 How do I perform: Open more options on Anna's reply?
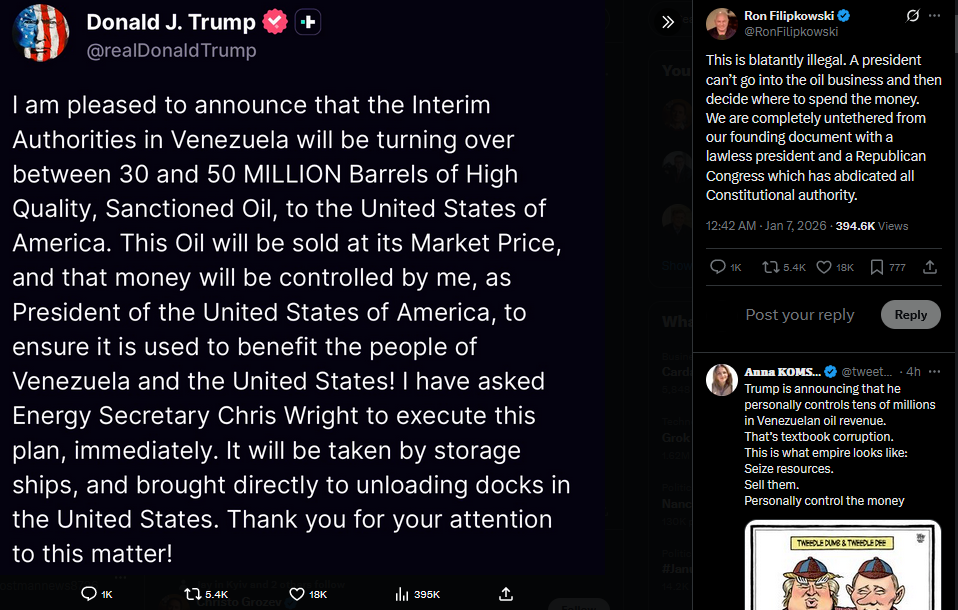pyautogui.click(x=933, y=371)
